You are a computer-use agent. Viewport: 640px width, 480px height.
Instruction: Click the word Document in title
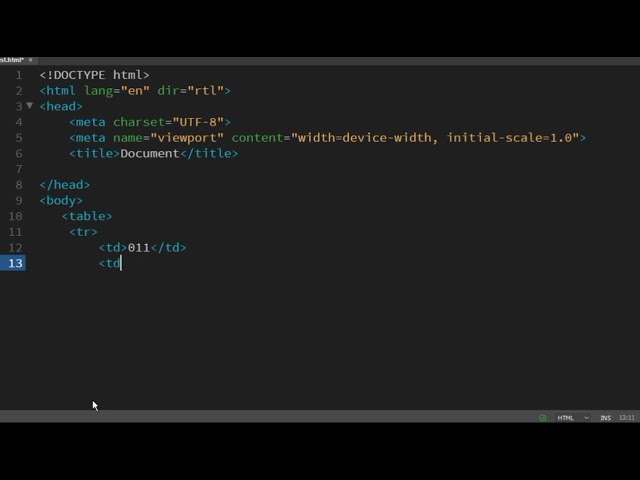(x=150, y=153)
